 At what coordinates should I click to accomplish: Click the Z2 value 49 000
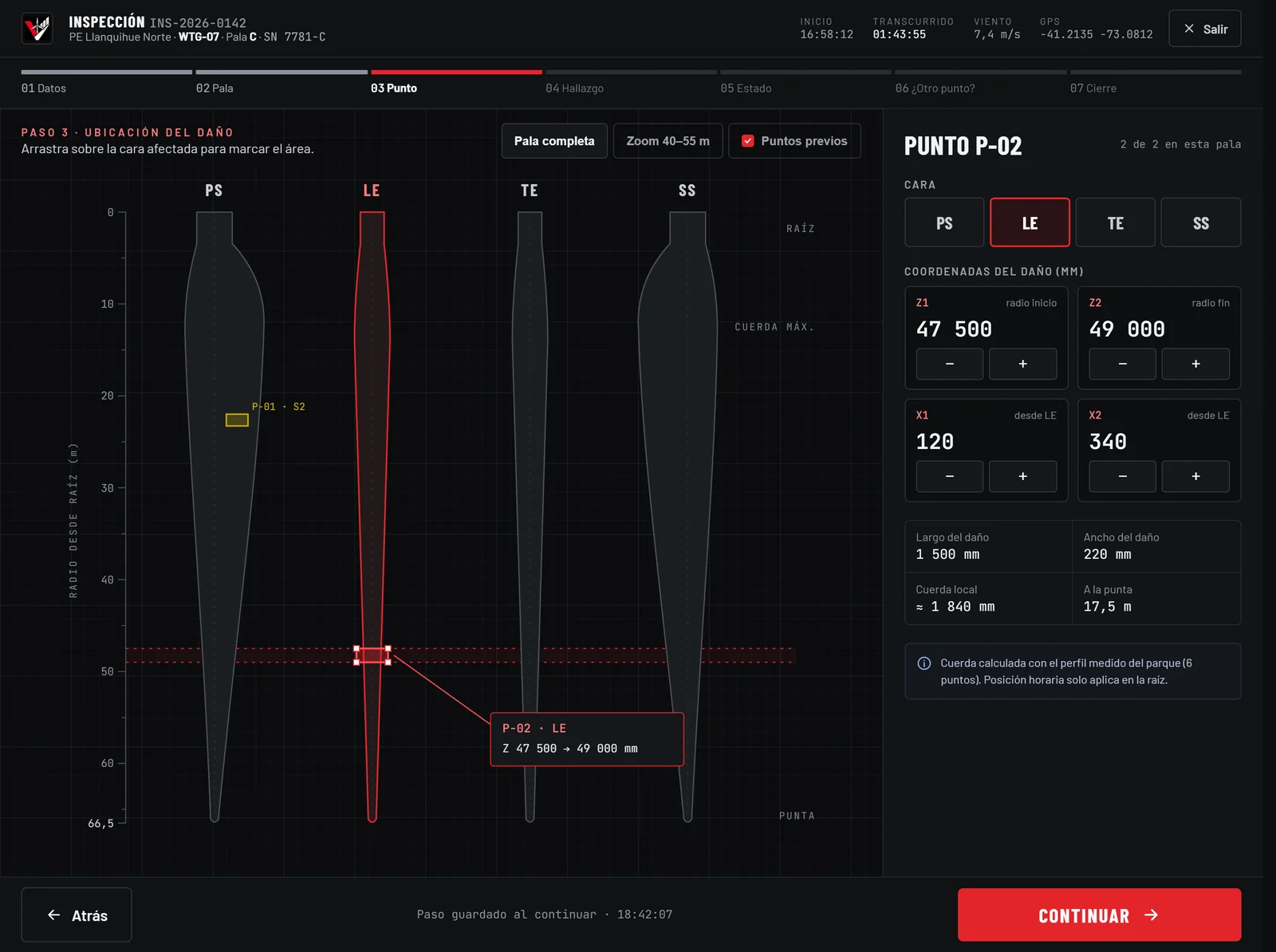point(1127,329)
